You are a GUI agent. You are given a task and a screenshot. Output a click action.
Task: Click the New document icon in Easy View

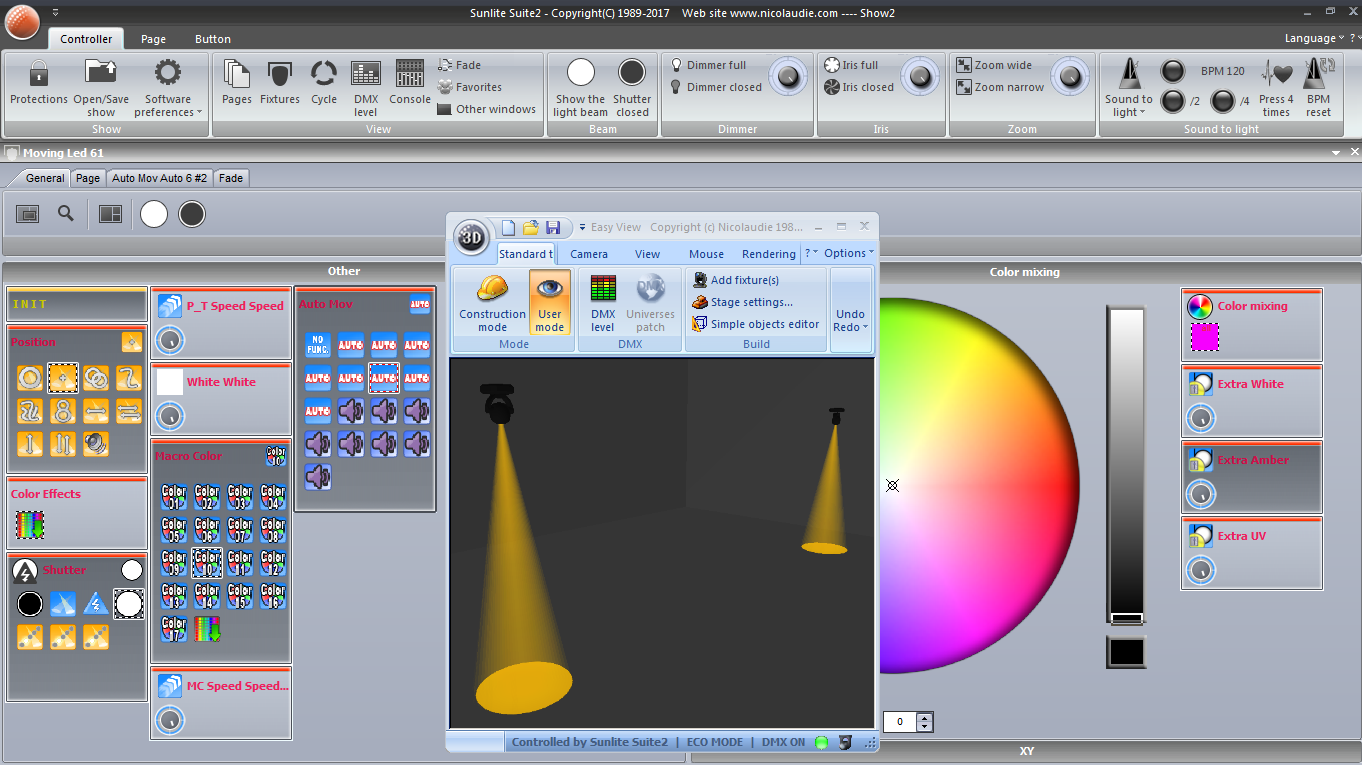click(508, 228)
